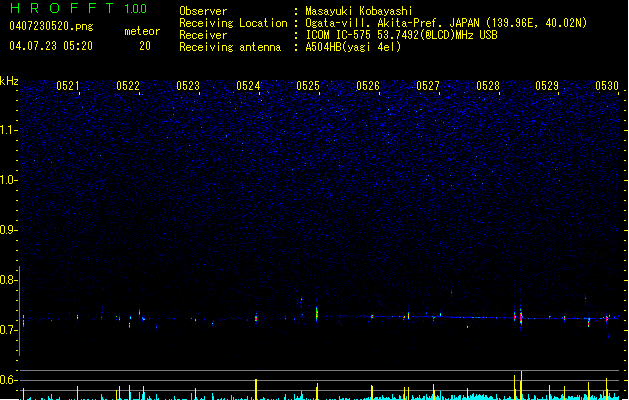Click the strong meteor echo just after 0528

point(521,318)
